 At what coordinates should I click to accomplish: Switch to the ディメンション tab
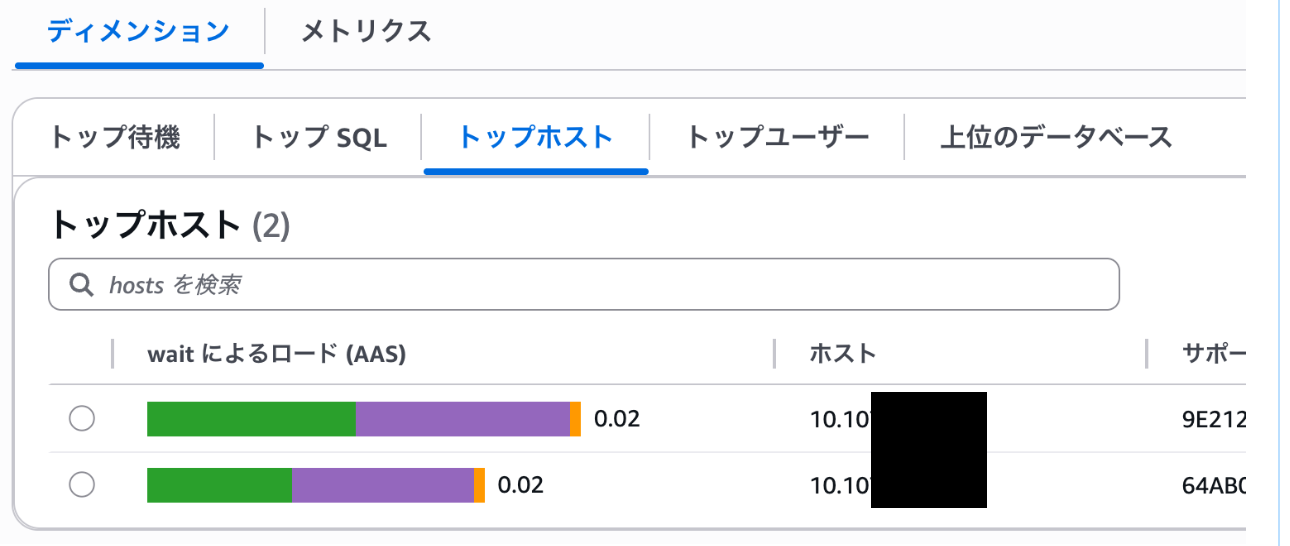point(139,32)
